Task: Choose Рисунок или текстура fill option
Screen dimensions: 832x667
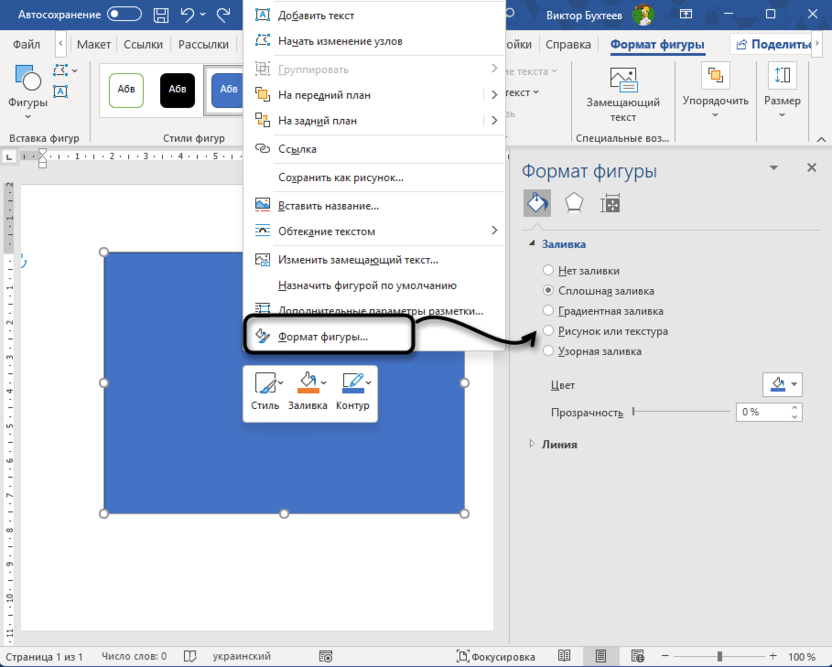Action: 547,331
